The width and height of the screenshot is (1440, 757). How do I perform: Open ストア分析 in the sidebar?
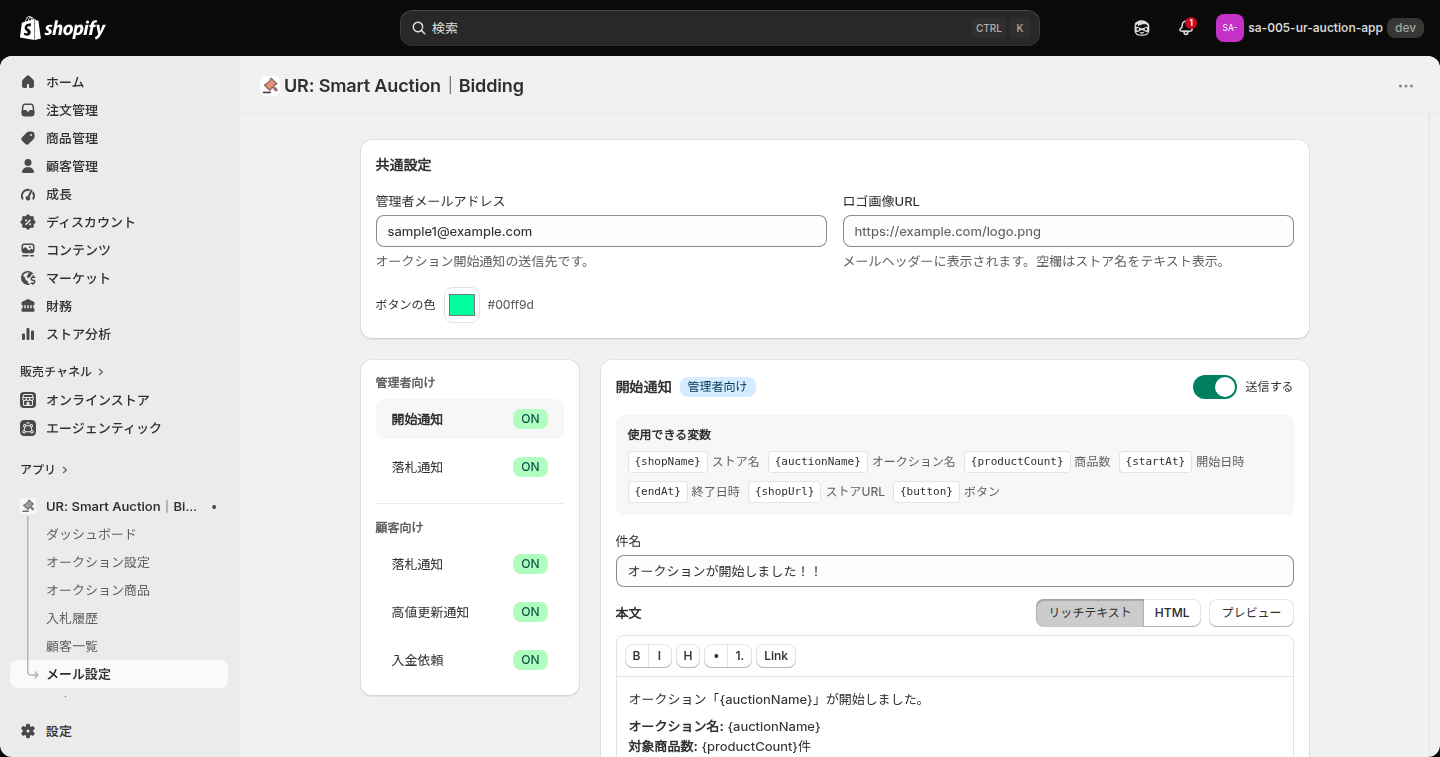[x=119, y=334]
